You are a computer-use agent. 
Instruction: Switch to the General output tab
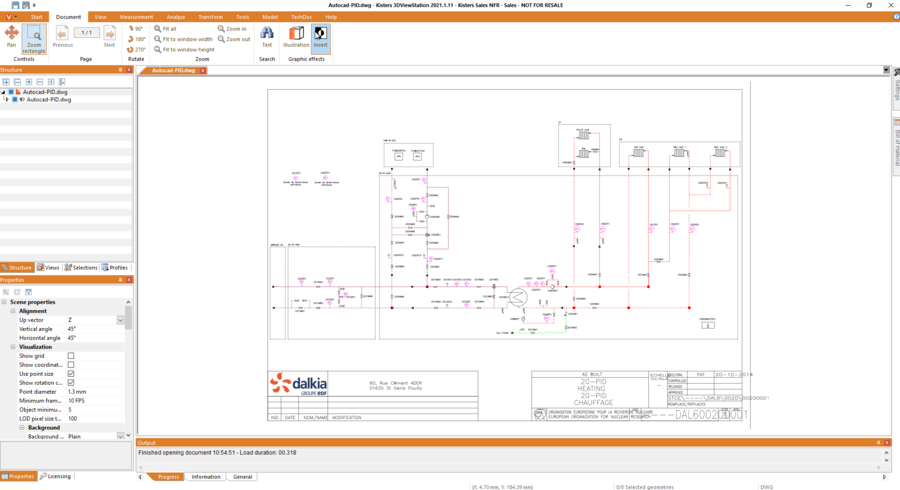coord(242,477)
